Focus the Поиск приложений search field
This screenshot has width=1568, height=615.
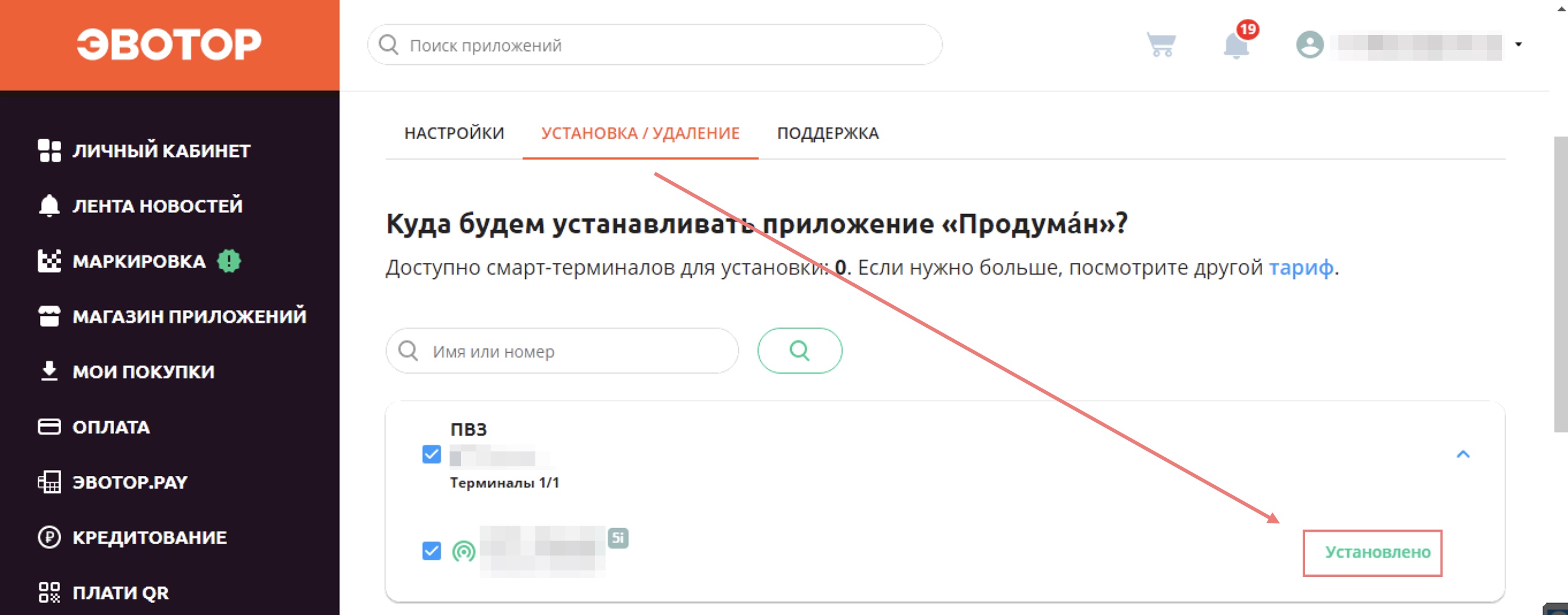tap(655, 45)
